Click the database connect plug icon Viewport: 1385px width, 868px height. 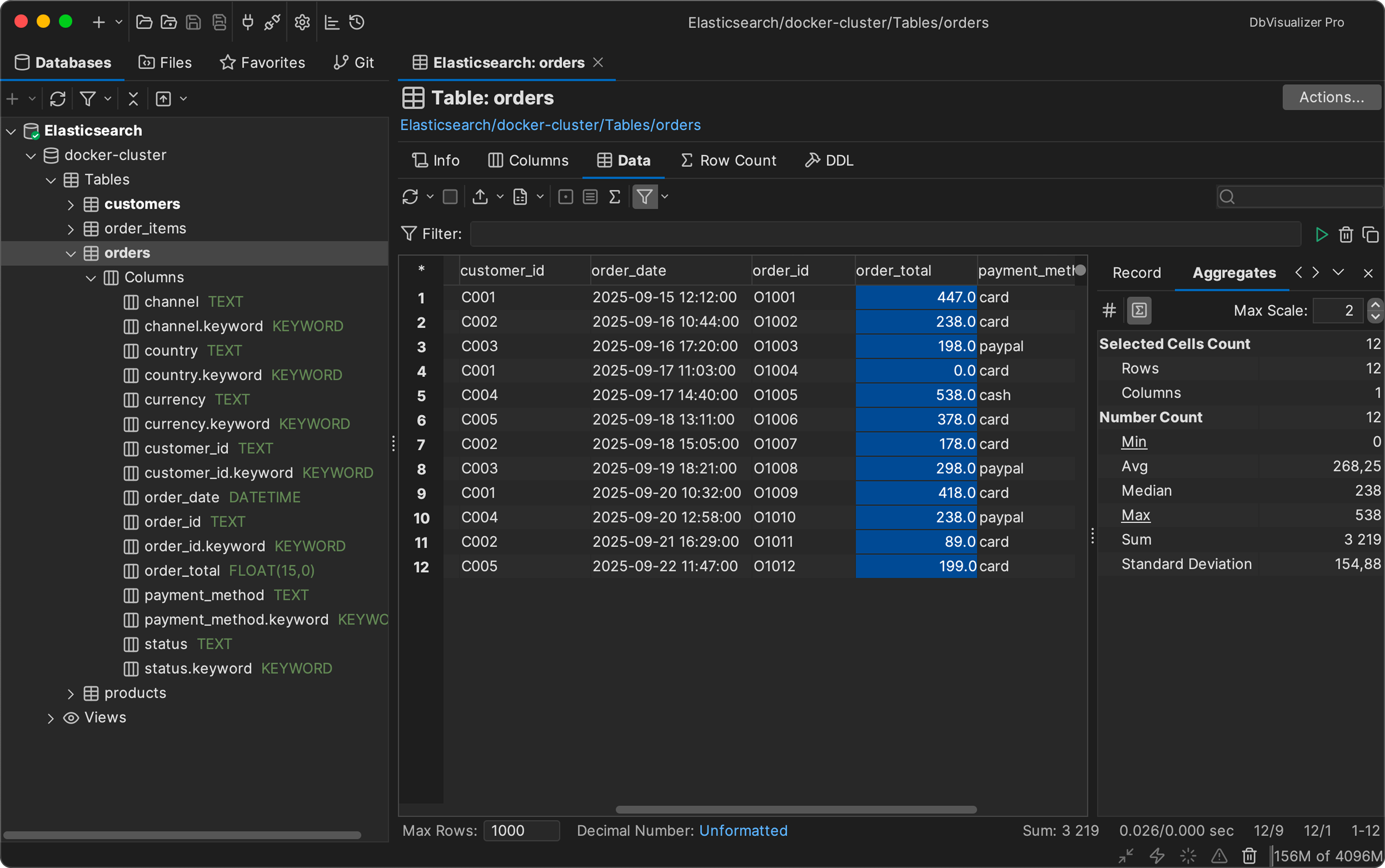coord(248,22)
